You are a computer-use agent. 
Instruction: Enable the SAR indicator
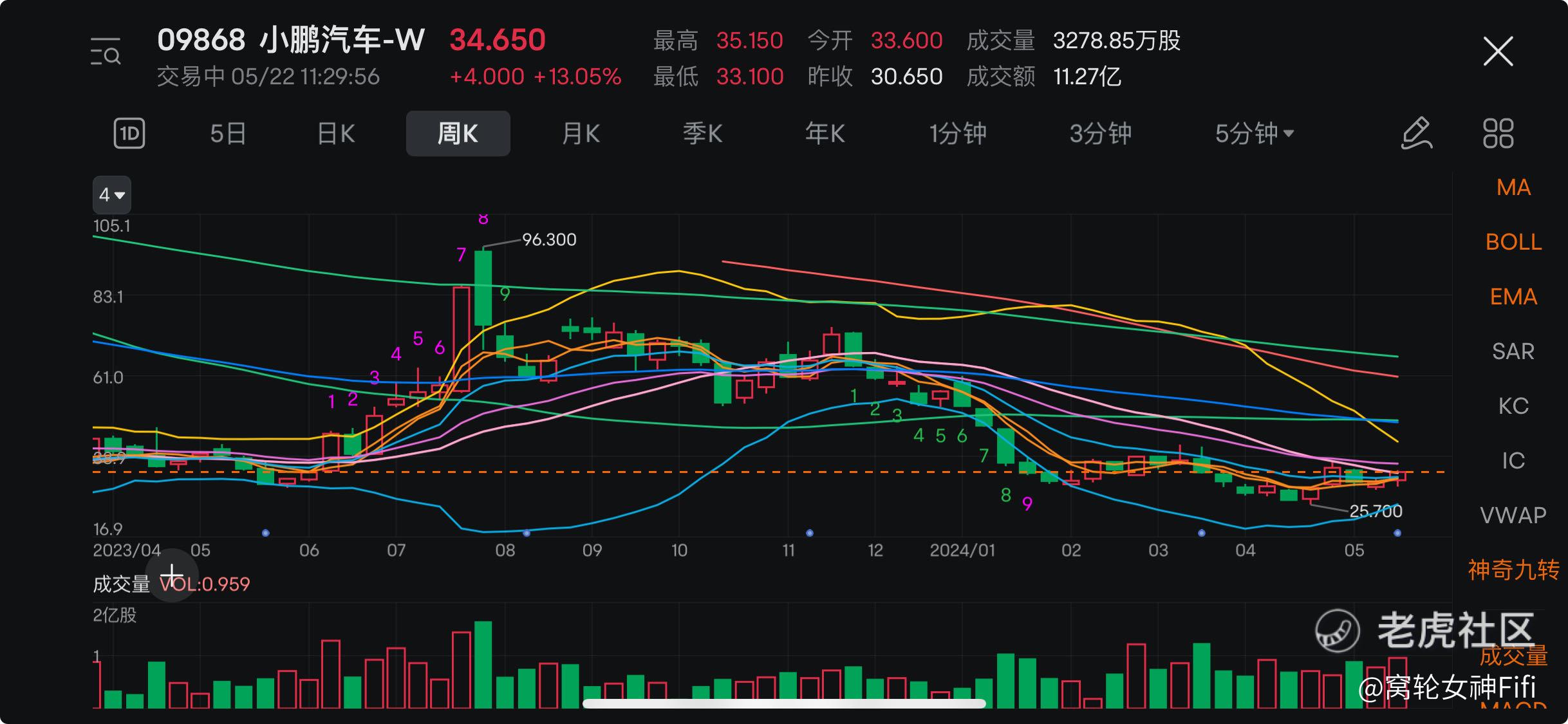(x=1513, y=351)
